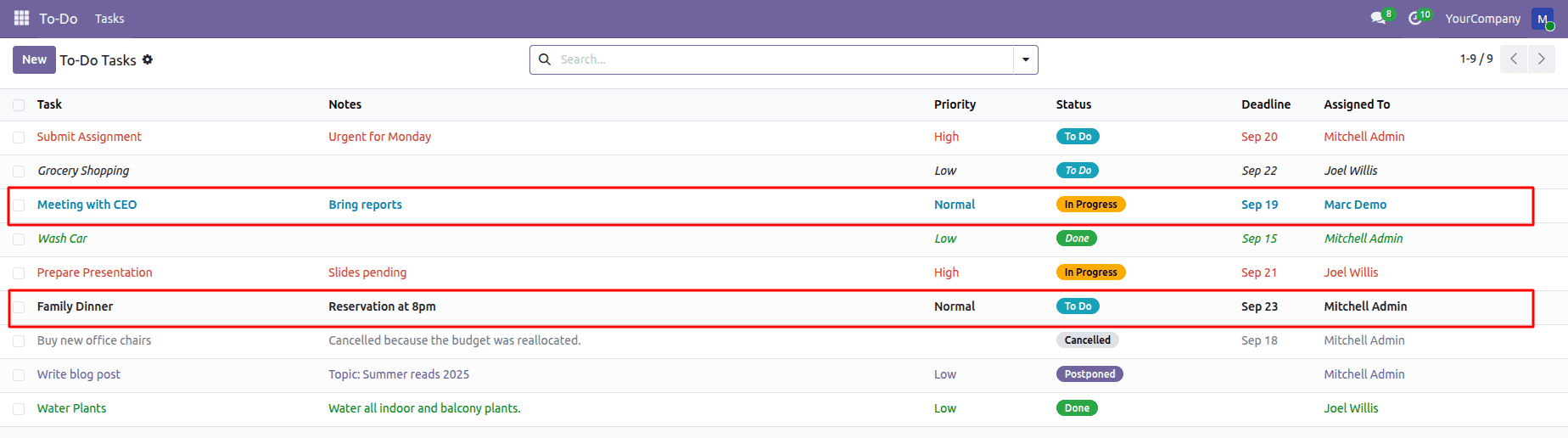Open the Grocery Shopping task
The width and height of the screenshot is (1568, 438).
pyautogui.click(x=83, y=171)
